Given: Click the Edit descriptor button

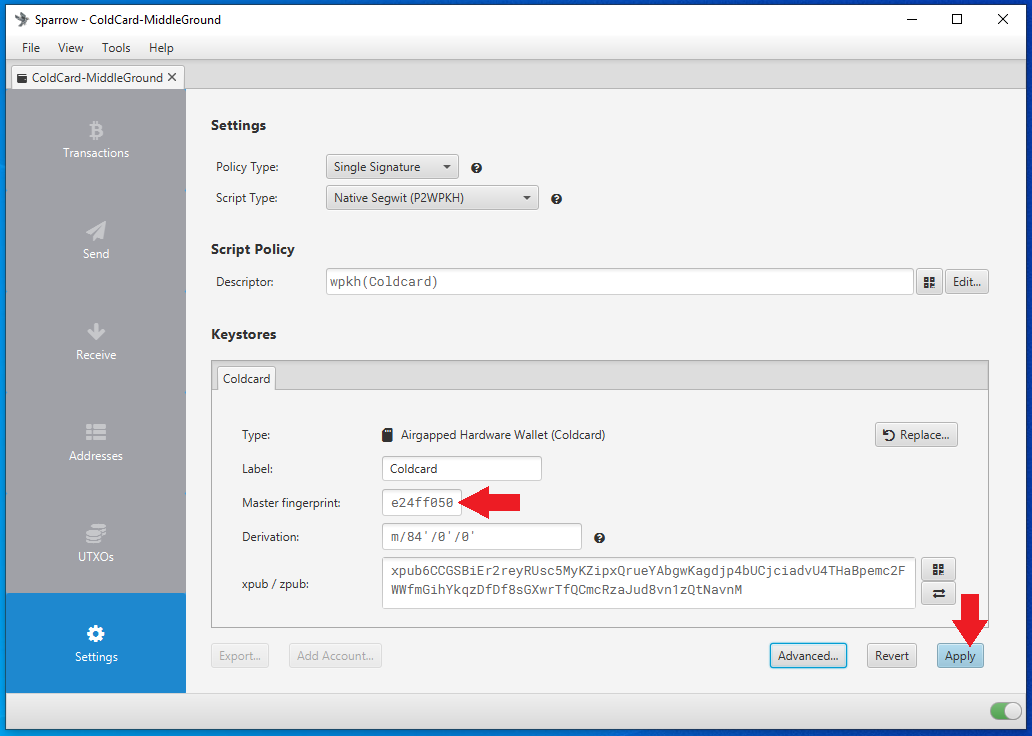Looking at the screenshot, I should pyautogui.click(x=966, y=282).
